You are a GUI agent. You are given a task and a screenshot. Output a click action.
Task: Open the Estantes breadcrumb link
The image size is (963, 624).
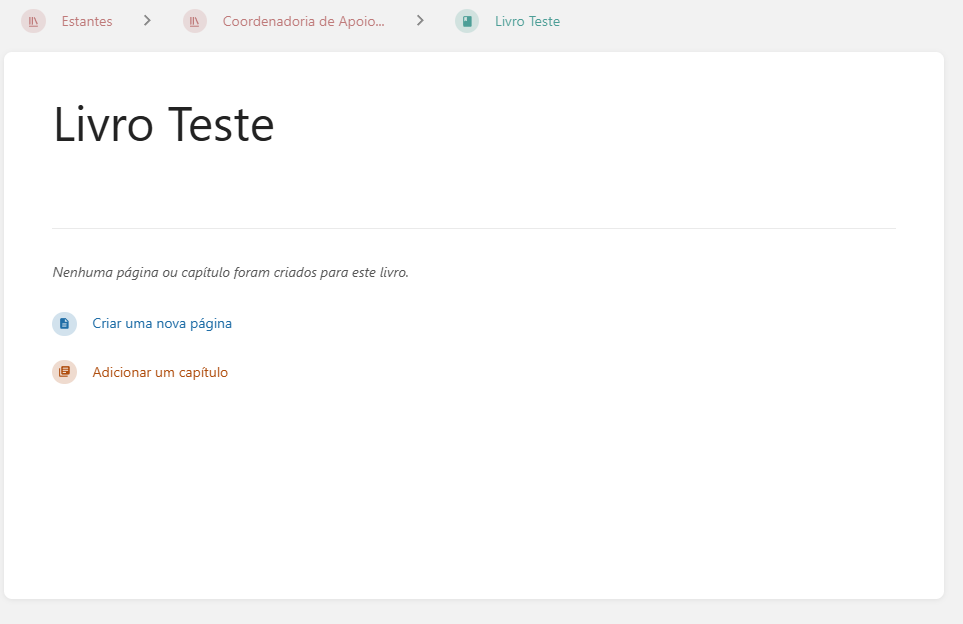point(87,21)
